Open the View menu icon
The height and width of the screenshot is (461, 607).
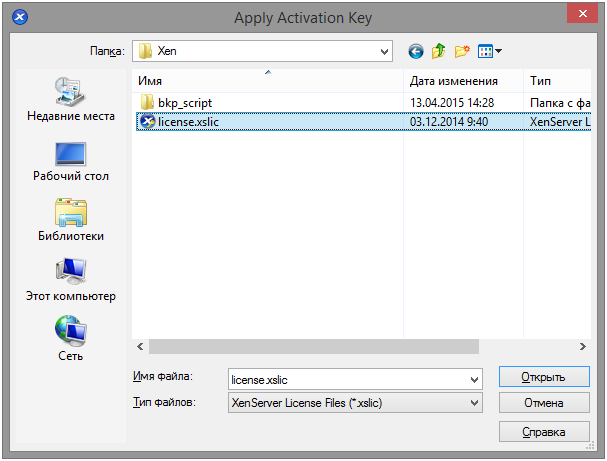(x=490, y=51)
